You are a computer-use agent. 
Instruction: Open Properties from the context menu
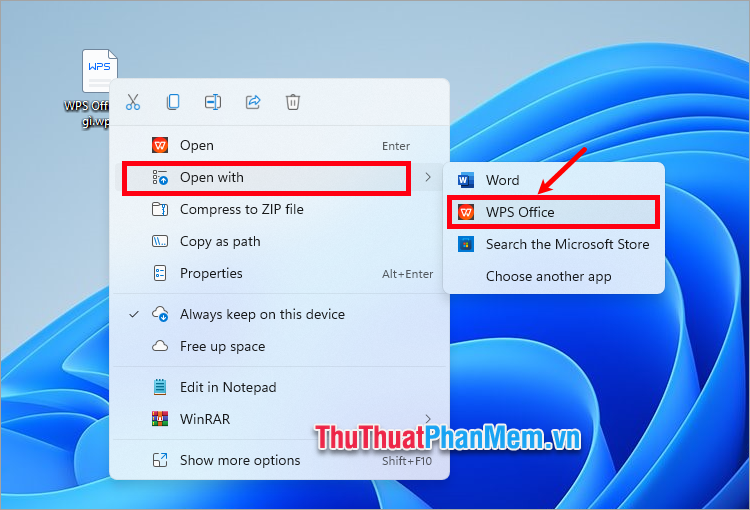[x=280, y=274]
